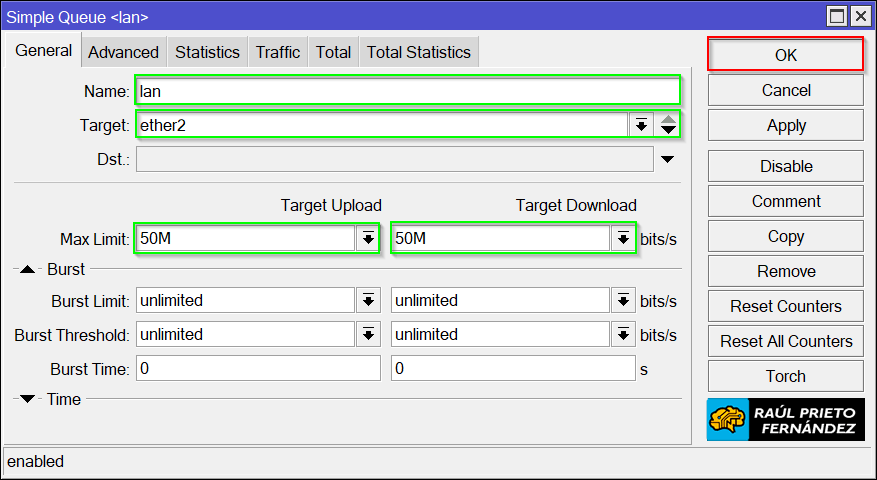877x480 pixels.
Task: Launch Torch for this queue
Action: 785,376
